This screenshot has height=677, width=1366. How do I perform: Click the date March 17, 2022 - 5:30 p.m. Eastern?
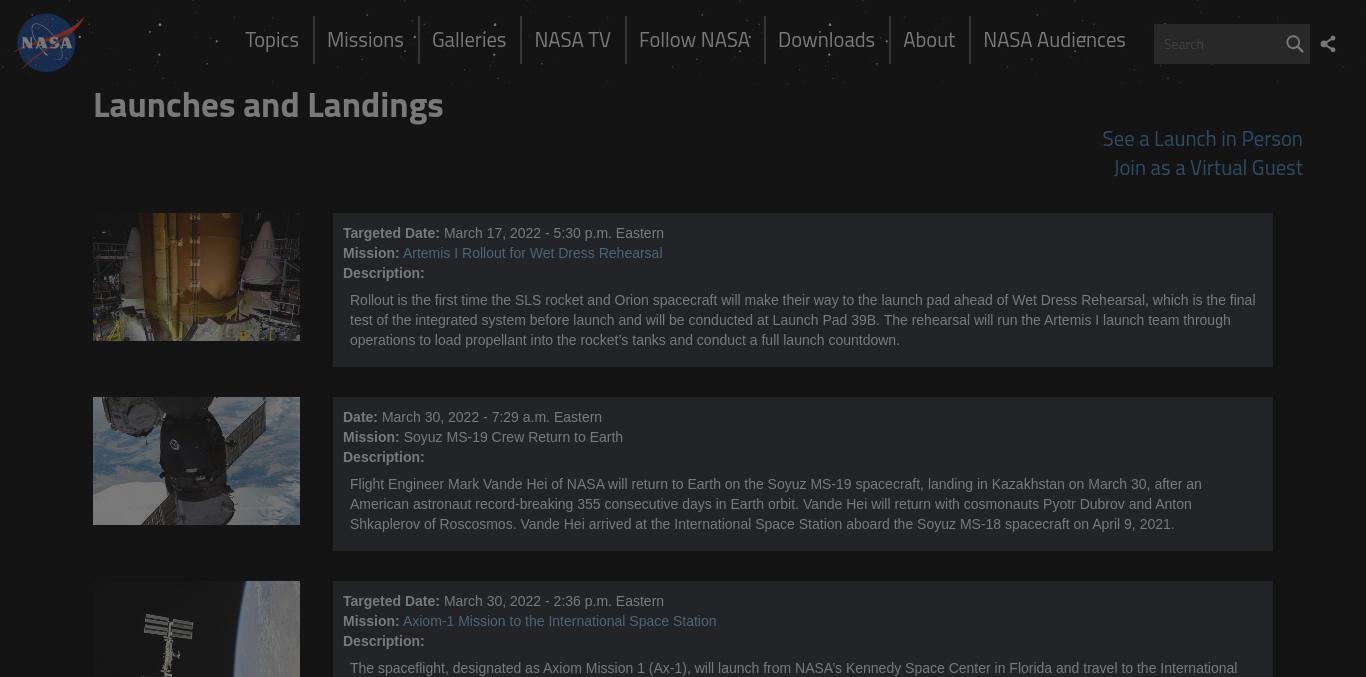point(554,233)
